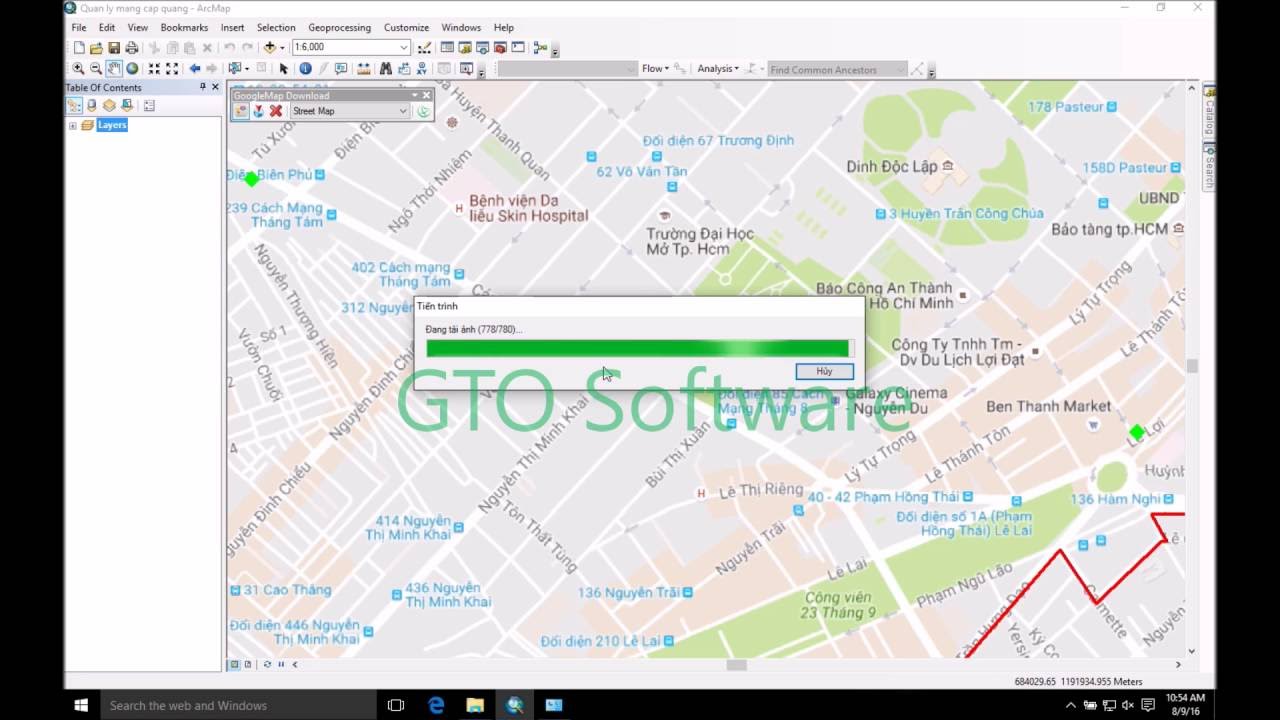Image resolution: width=1280 pixels, height=720 pixels.
Task: Click the green refresh icon in GoogleMap Download
Action: pos(423,111)
